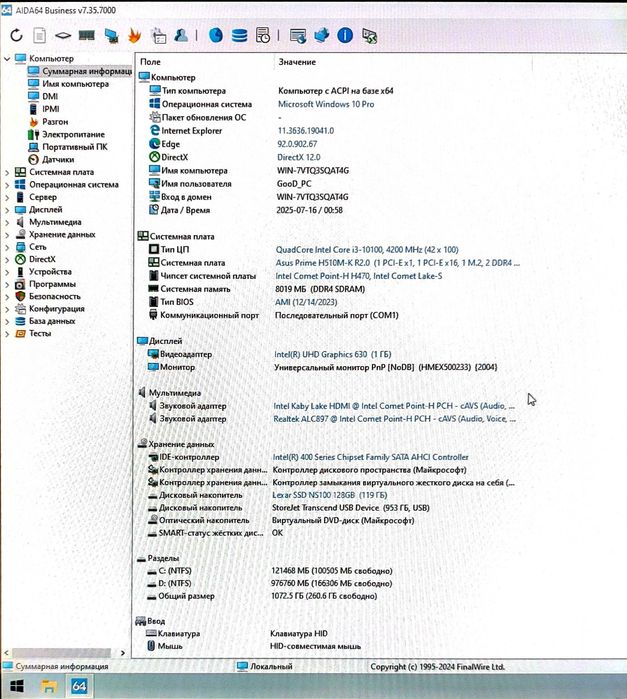This screenshot has width=627, height=699.
Task: Launch the flame stability test icon
Action: click(x=134, y=35)
